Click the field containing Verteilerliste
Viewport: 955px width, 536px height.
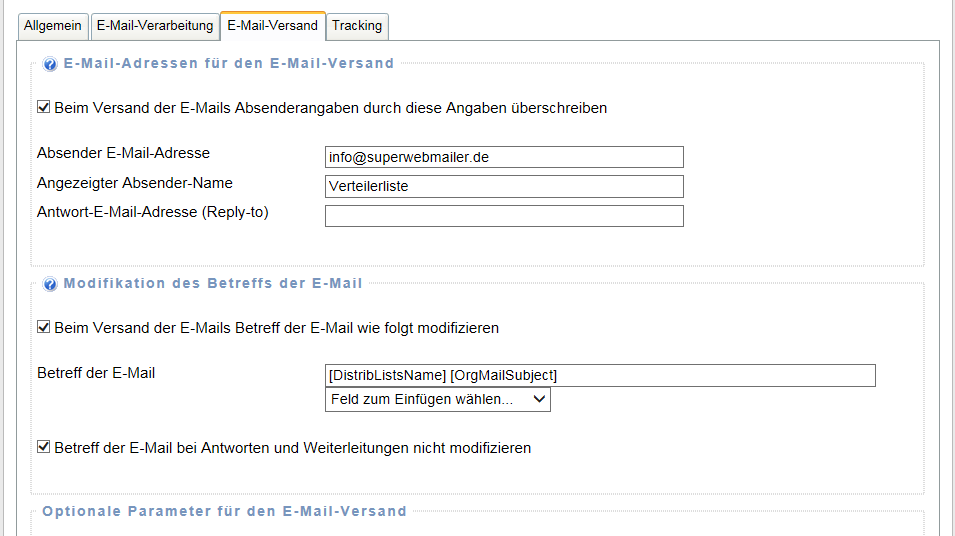pyautogui.click(x=504, y=186)
